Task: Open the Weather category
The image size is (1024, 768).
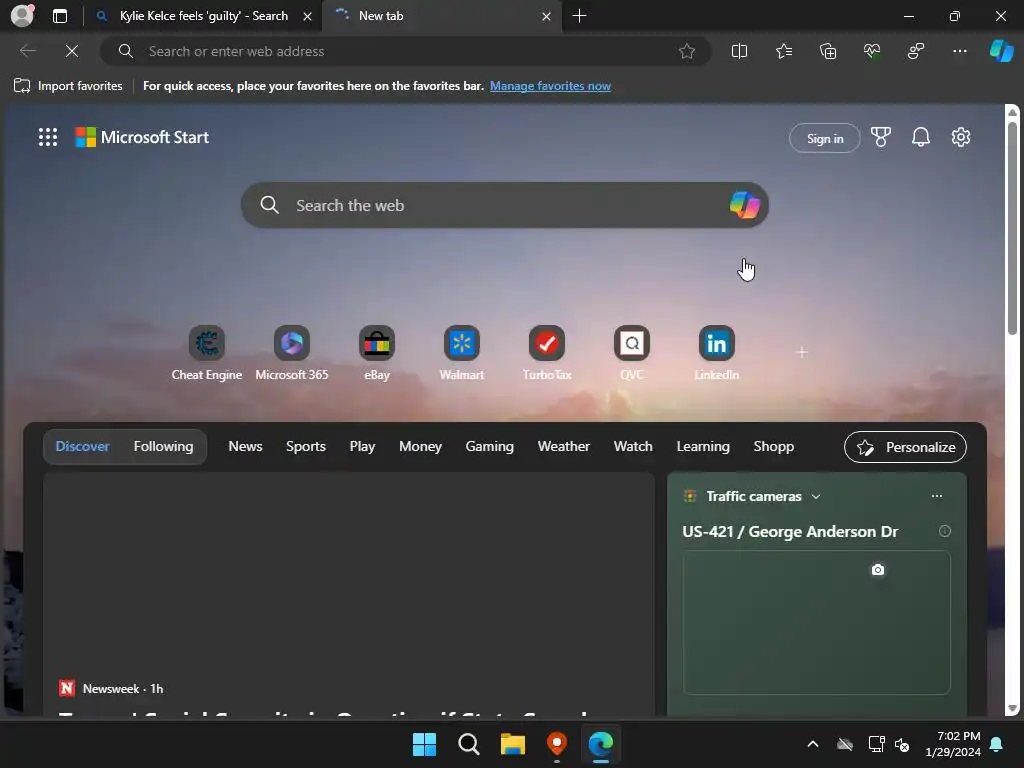Action: point(564,447)
